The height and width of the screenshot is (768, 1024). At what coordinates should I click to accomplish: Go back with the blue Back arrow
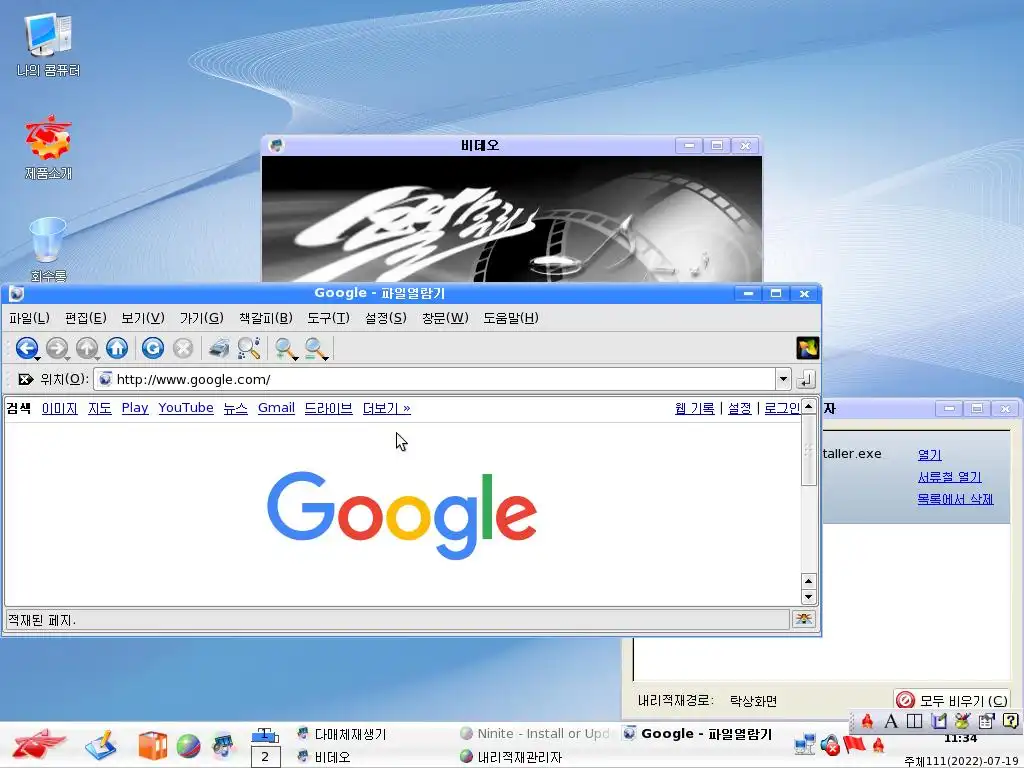pyautogui.click(x=26, y=348)
